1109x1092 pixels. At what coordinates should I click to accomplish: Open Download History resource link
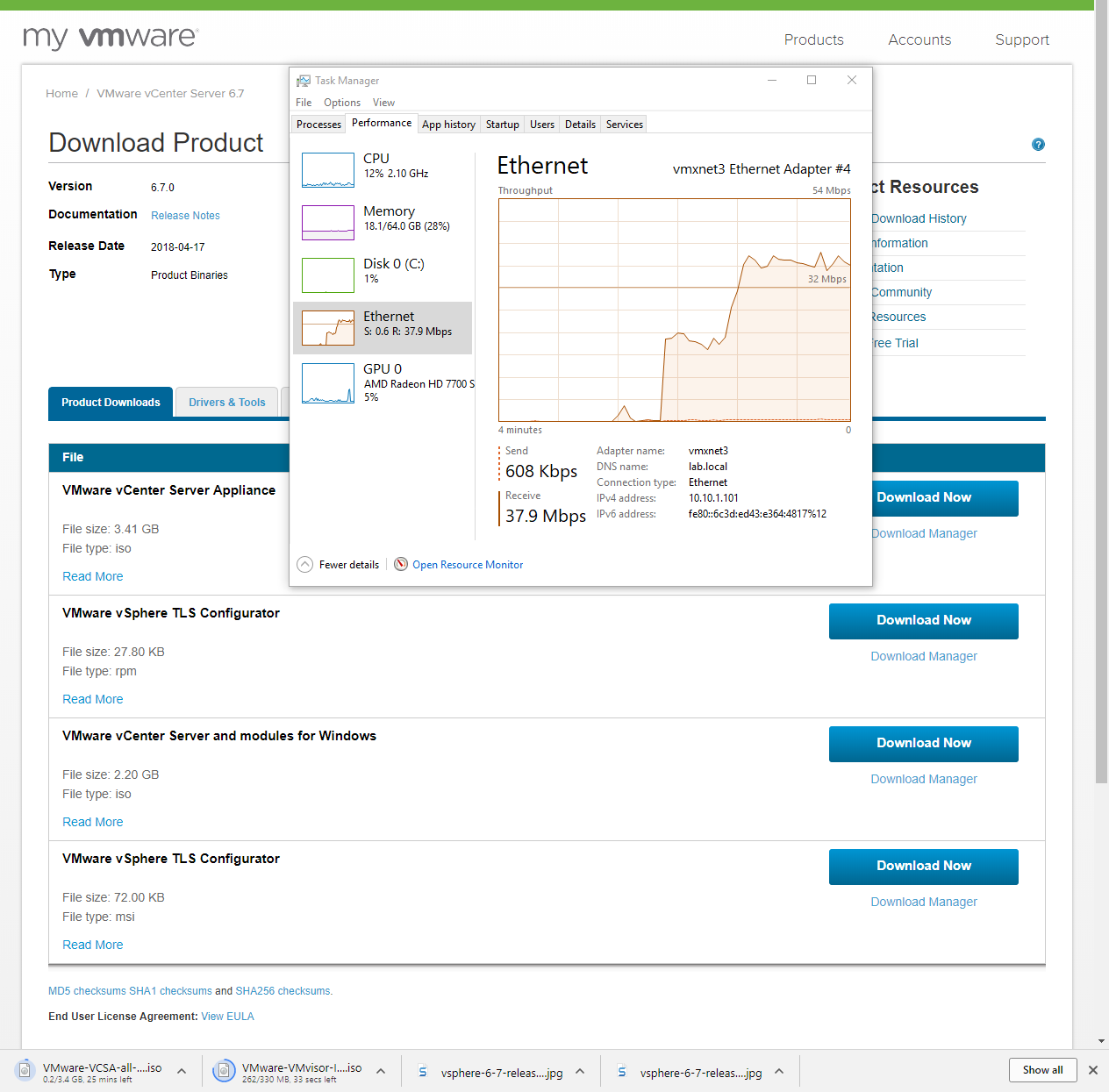[x=919, y=218]
